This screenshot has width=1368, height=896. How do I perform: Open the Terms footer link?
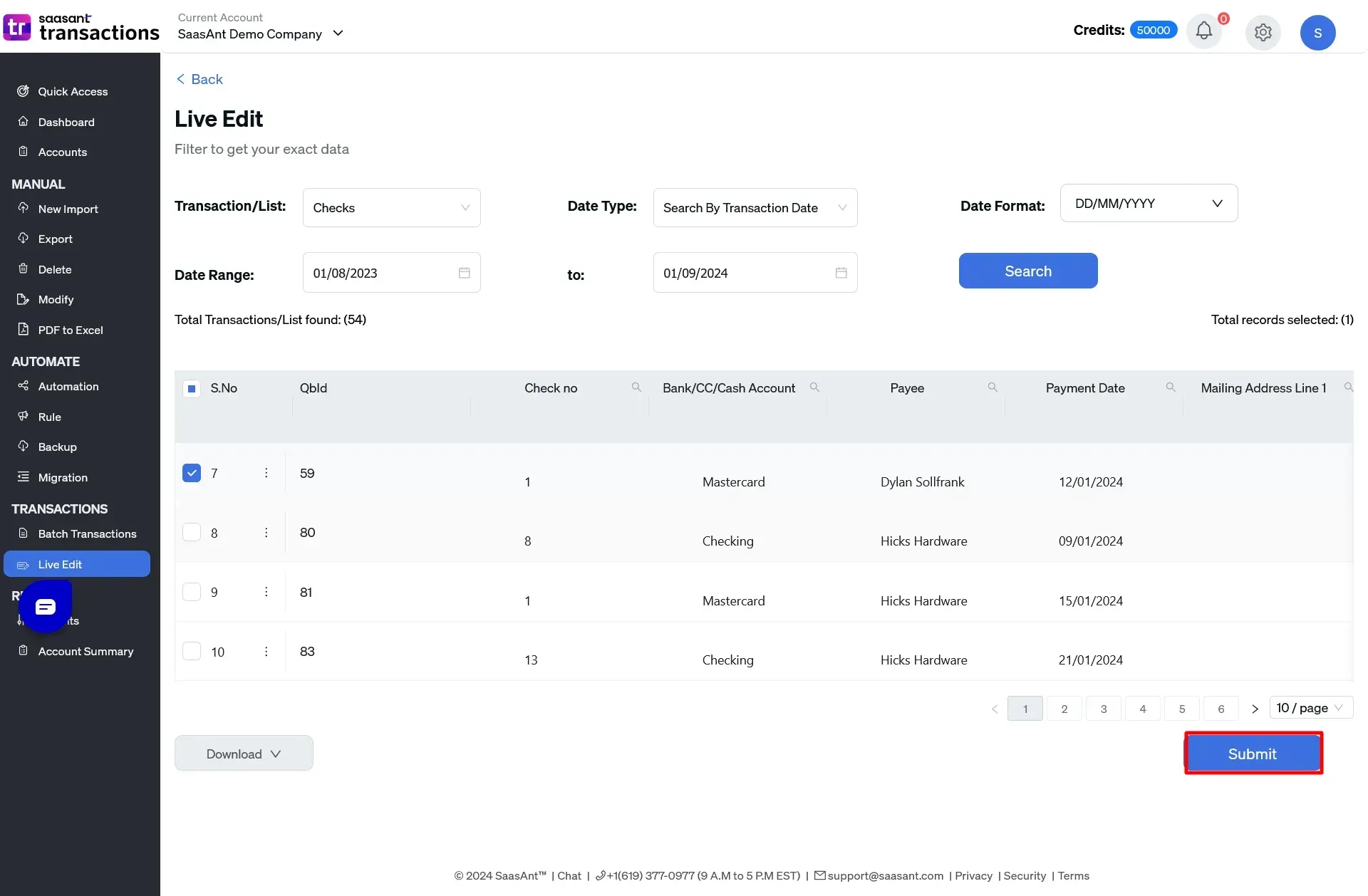(x=1073, y=875)
